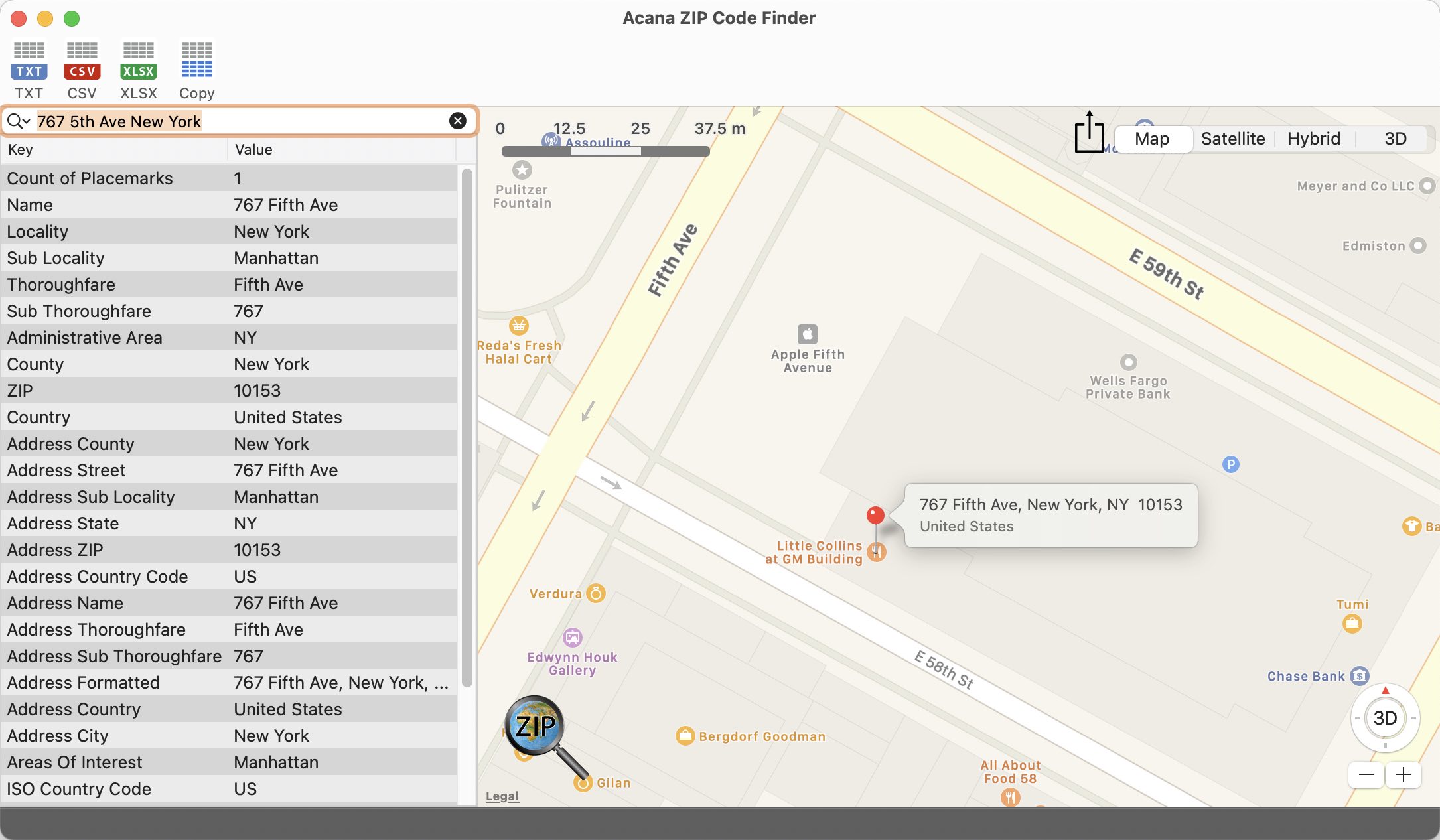Click All About Food 58 marker
The width and height of the screenshot is (1440, 840).
coord(1010,796)
